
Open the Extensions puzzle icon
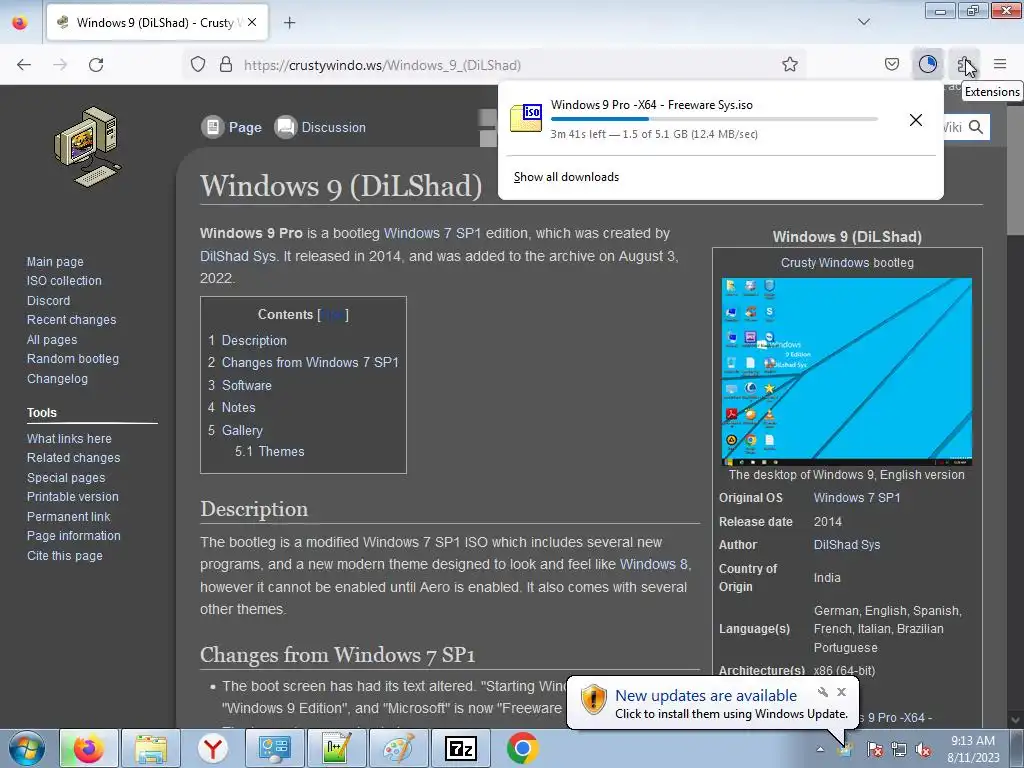[x=964, y=64]
